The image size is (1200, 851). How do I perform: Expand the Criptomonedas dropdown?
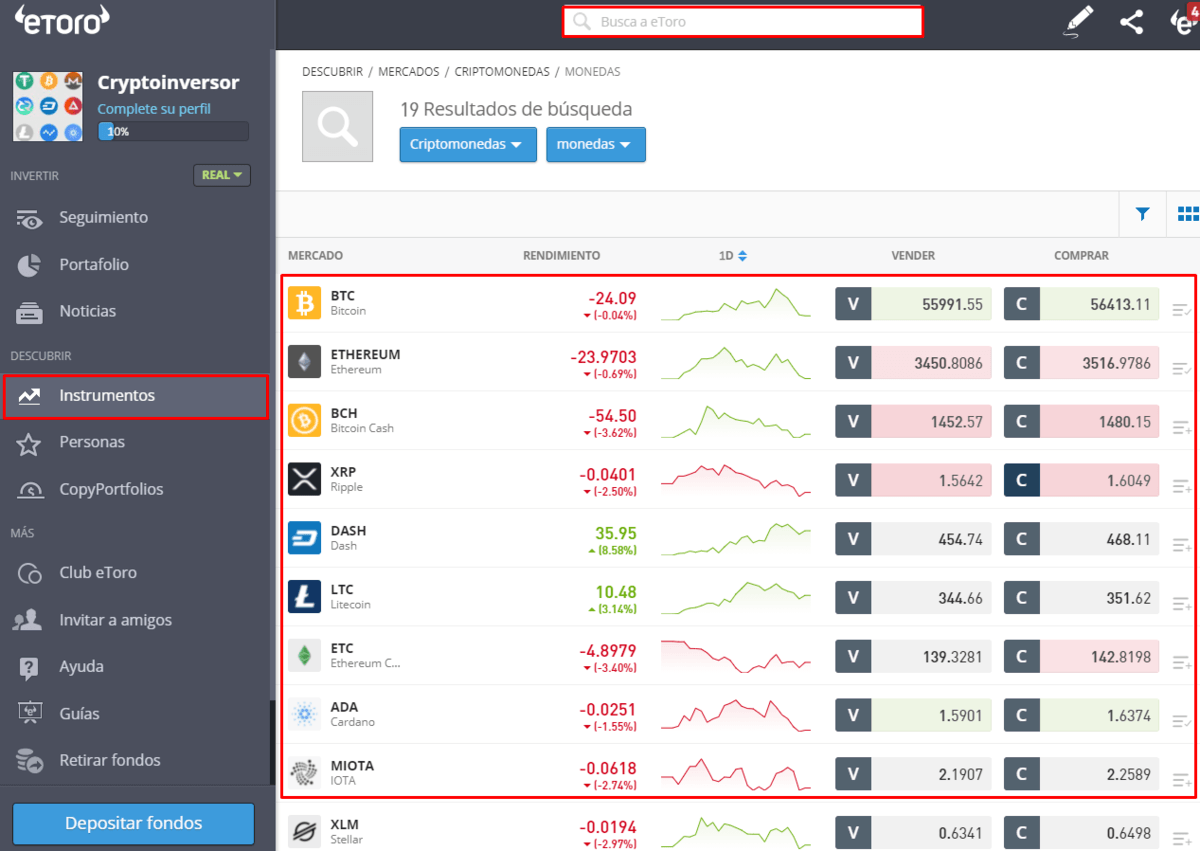(x=468, y=144)
